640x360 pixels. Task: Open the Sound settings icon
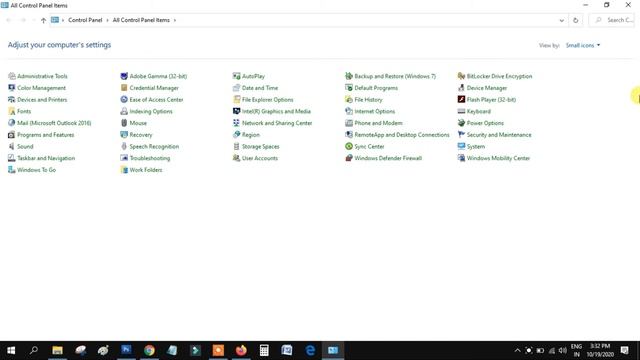[x=11, y=146]
